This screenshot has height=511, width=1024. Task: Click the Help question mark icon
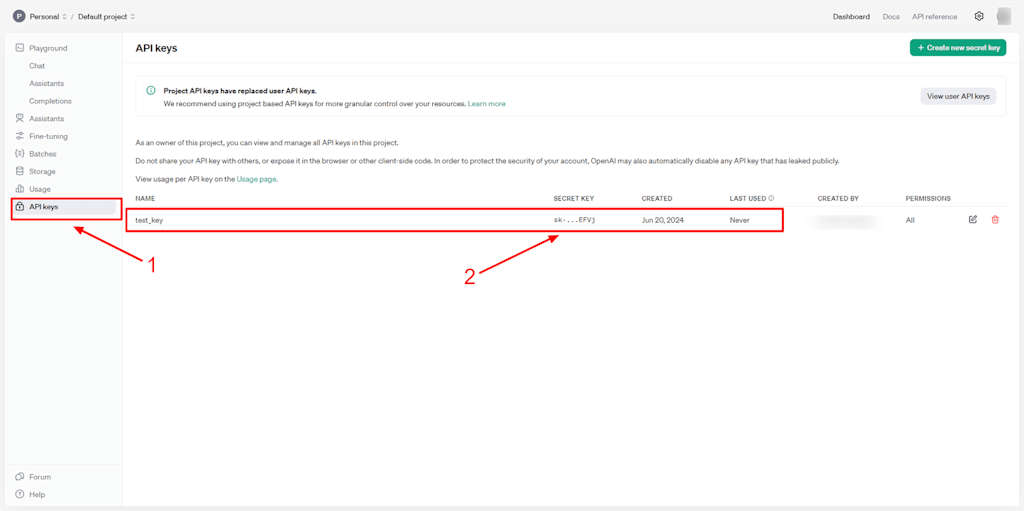20,495
